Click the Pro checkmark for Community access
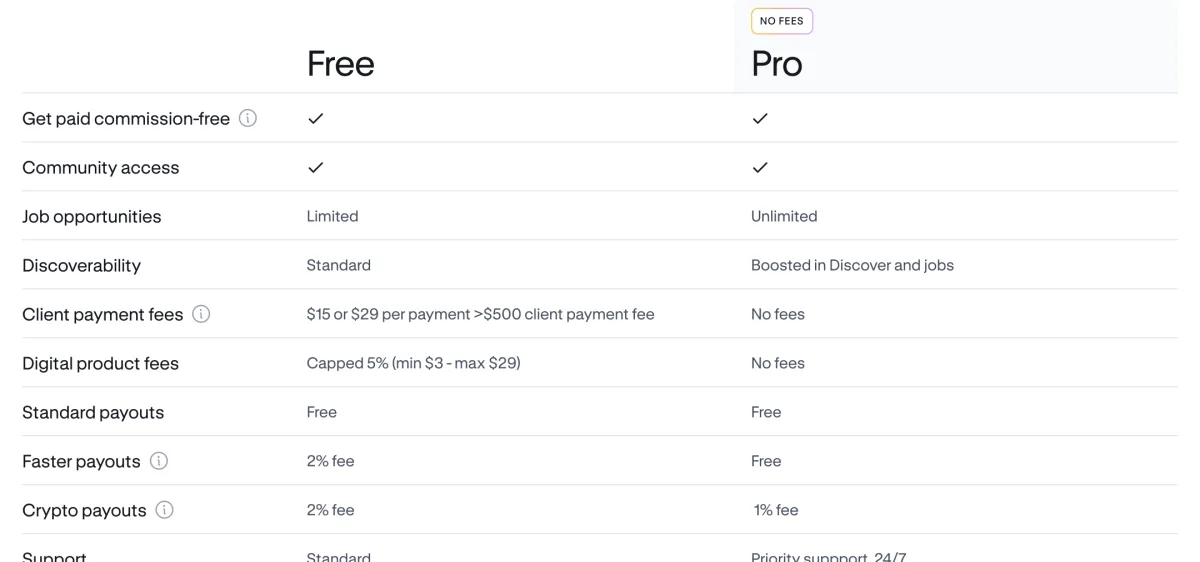The width and height of the screenshot is (1200, 562). point(760,167)
